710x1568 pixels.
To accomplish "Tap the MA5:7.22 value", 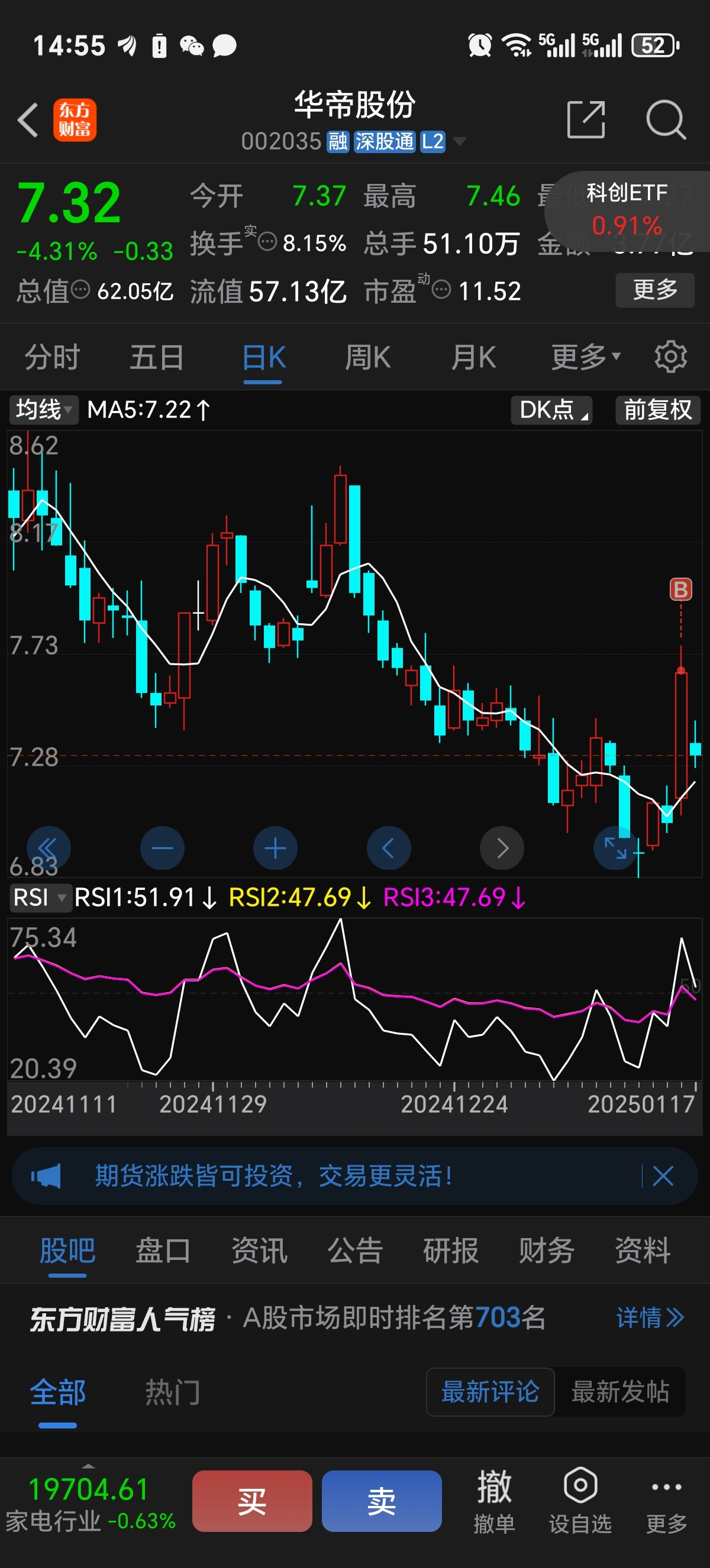I will coord(149,410).
